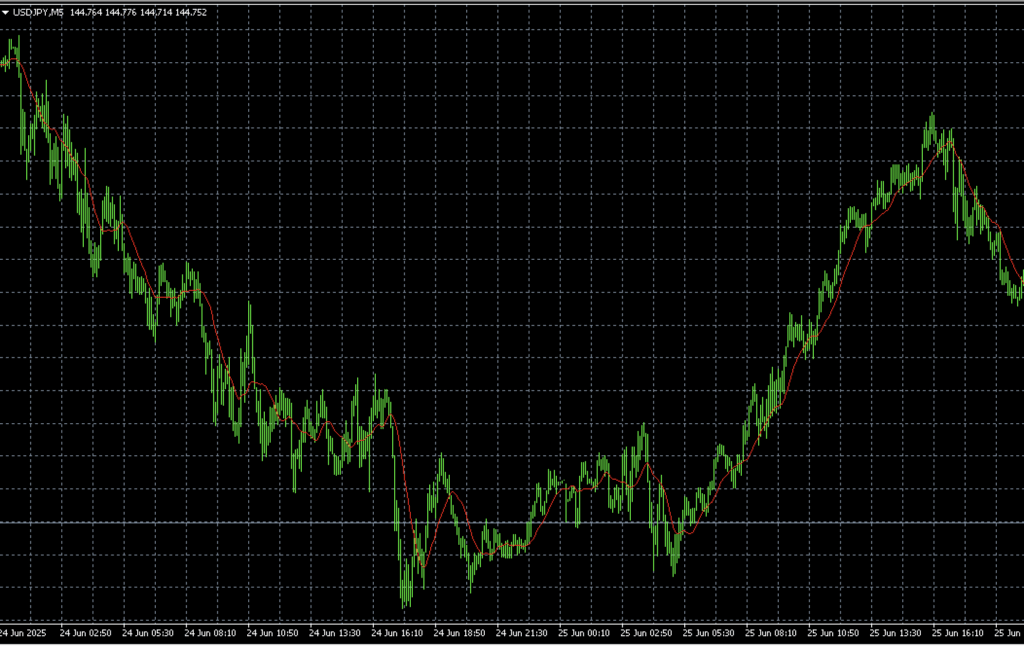
Task: Select the 24 Jun 02:50 time label
Action: (85, 633)
